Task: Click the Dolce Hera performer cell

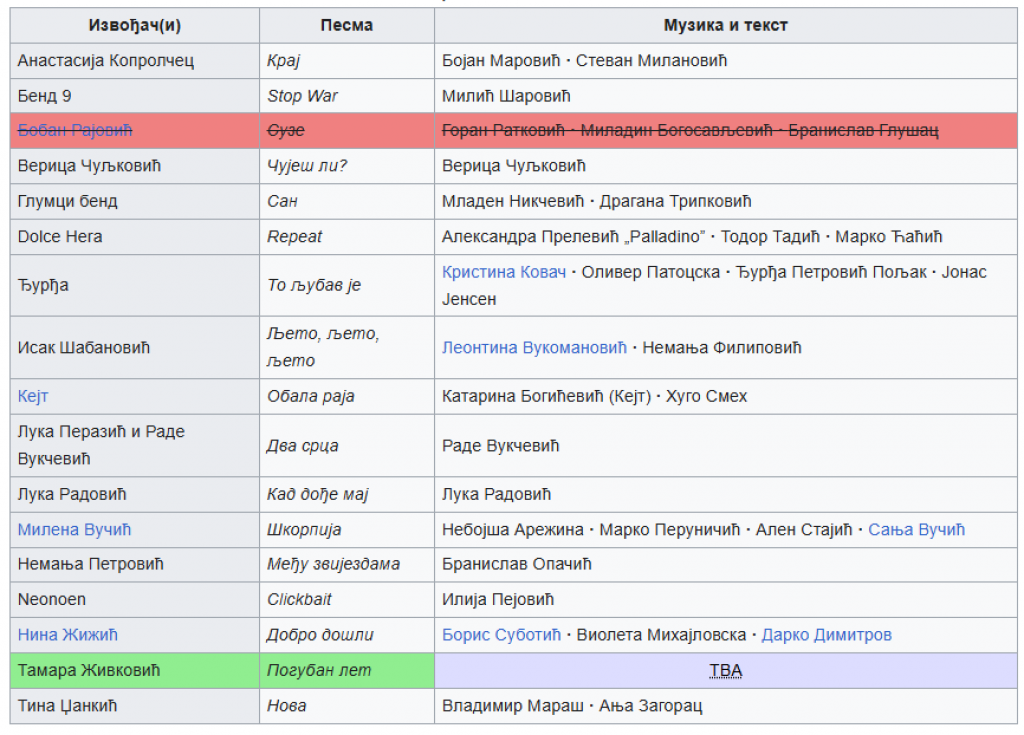Action: tap(60, 237)
